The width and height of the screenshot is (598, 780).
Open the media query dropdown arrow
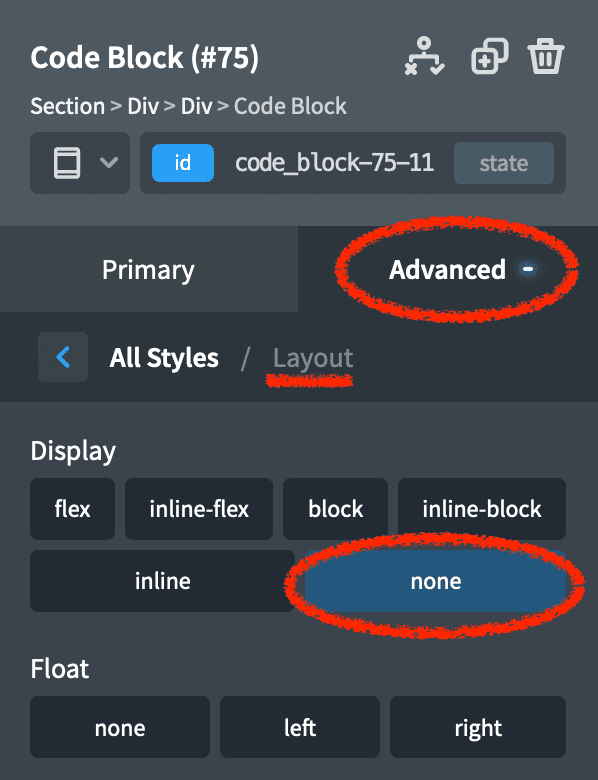[x=109, y=163]
